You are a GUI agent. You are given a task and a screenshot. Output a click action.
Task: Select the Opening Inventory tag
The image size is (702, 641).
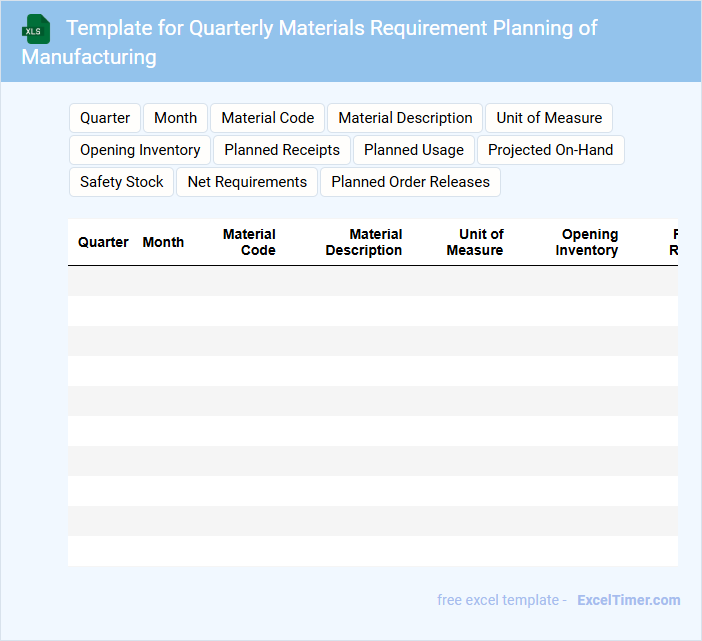pyautogui.click(x=140, y=150)
